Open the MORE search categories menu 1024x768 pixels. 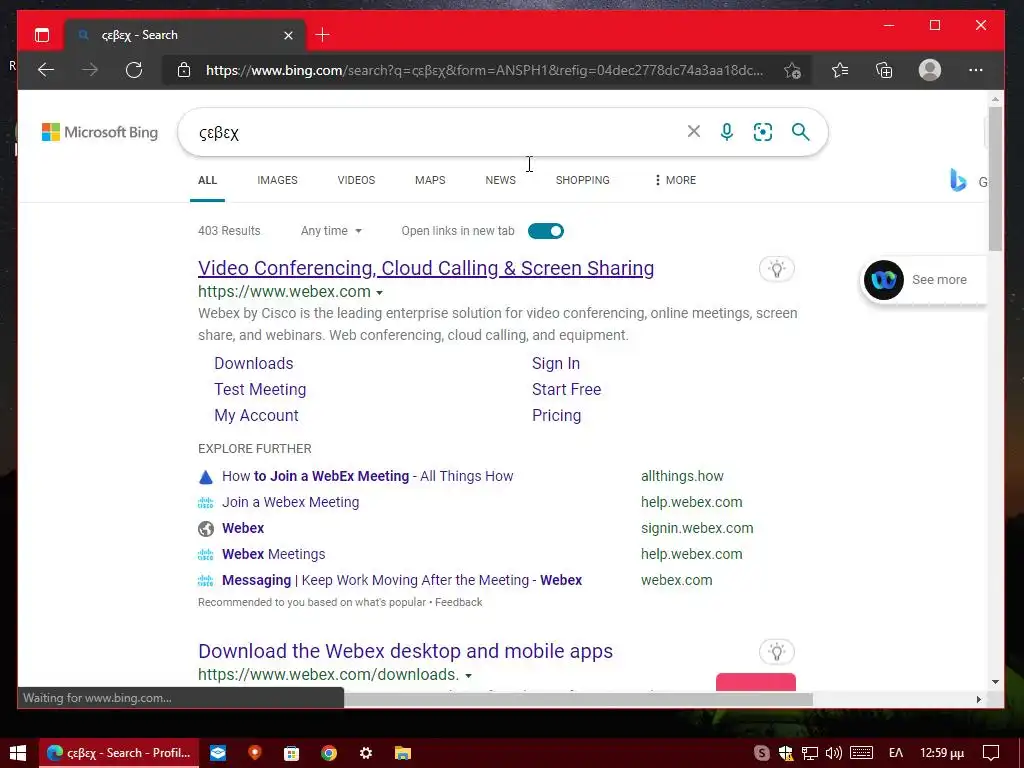[675, 180]
